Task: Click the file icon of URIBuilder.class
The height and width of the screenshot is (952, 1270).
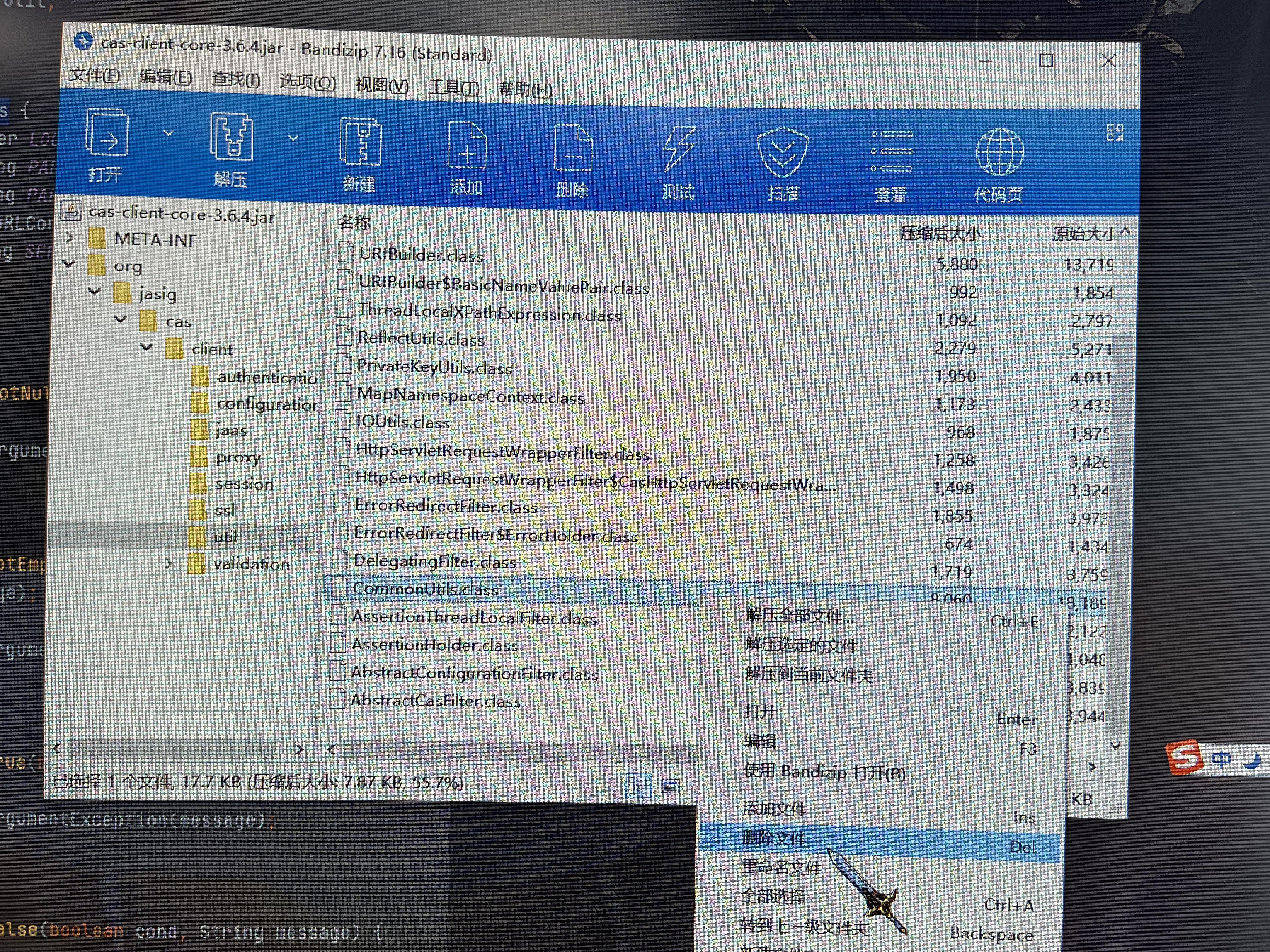Action: [x=346, y=252]
